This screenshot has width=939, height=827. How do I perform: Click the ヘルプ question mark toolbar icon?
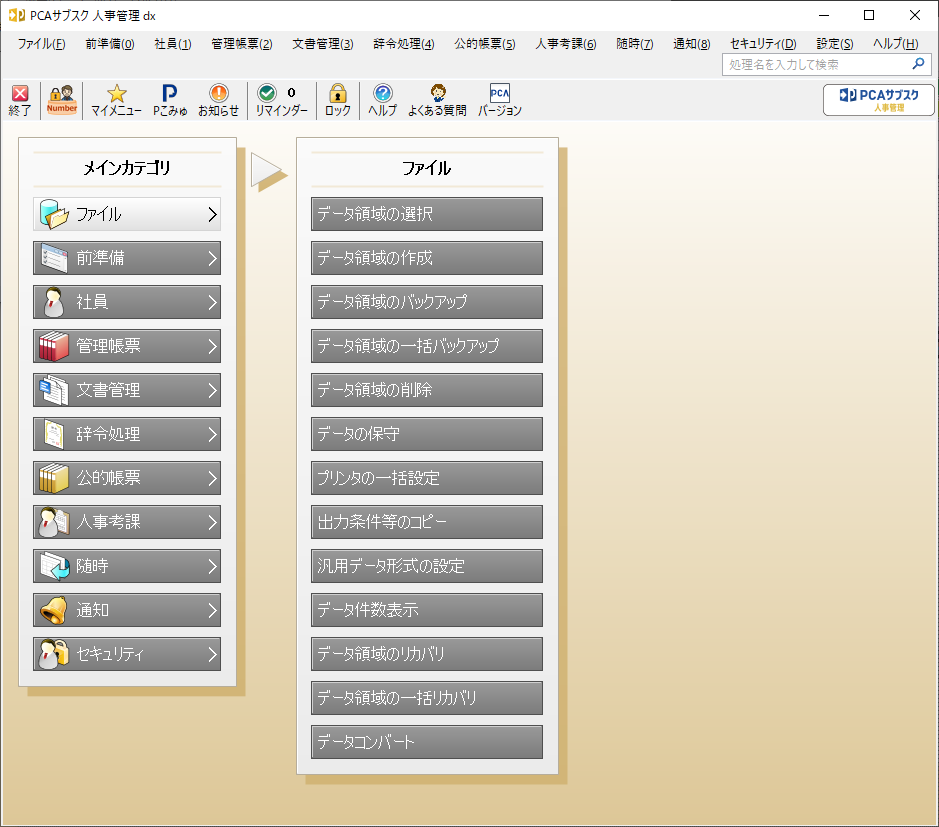click(382, 100)
